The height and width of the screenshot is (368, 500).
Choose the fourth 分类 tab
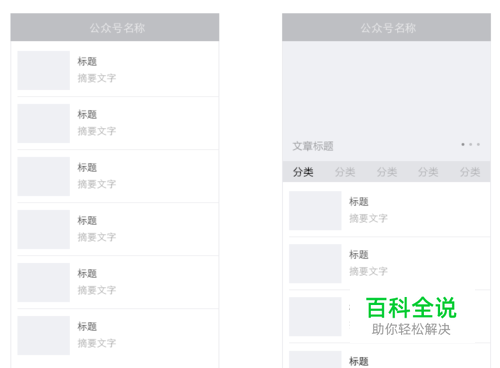tap(428, 172)
